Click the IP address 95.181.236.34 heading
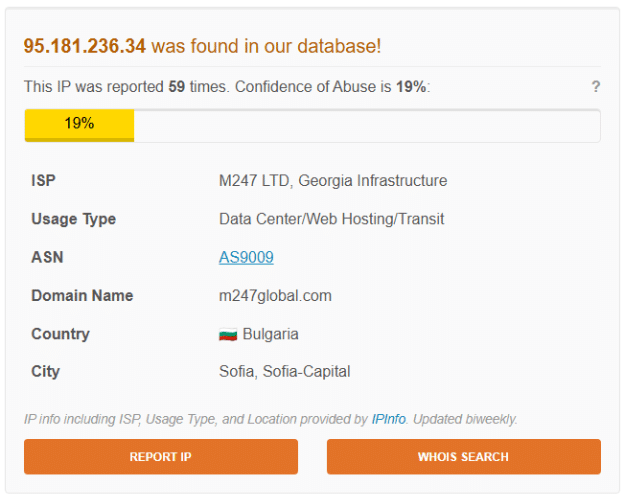 click(85, 46)
